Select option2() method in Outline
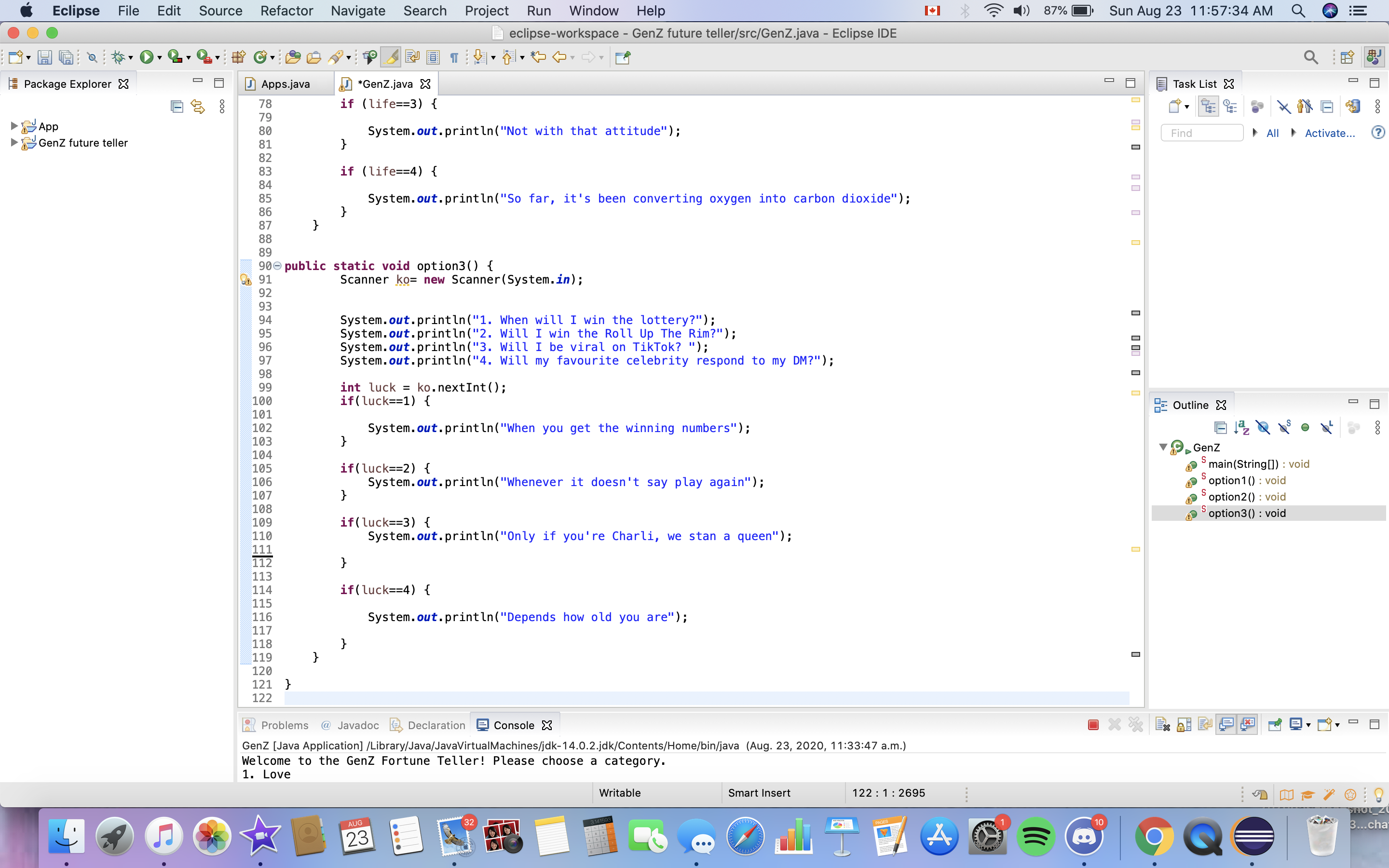Screen dimensions: 1389x868 click(x=1231, y=497)
